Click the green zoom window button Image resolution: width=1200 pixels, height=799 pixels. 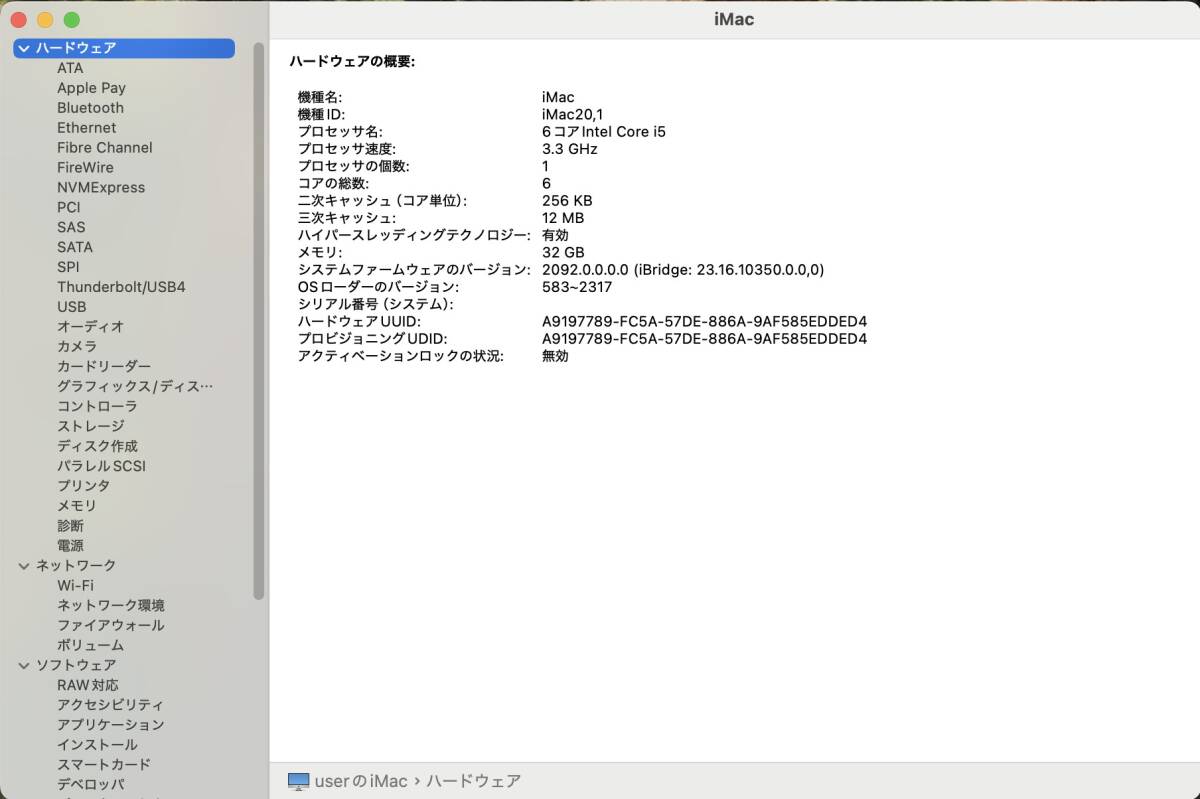71,20
